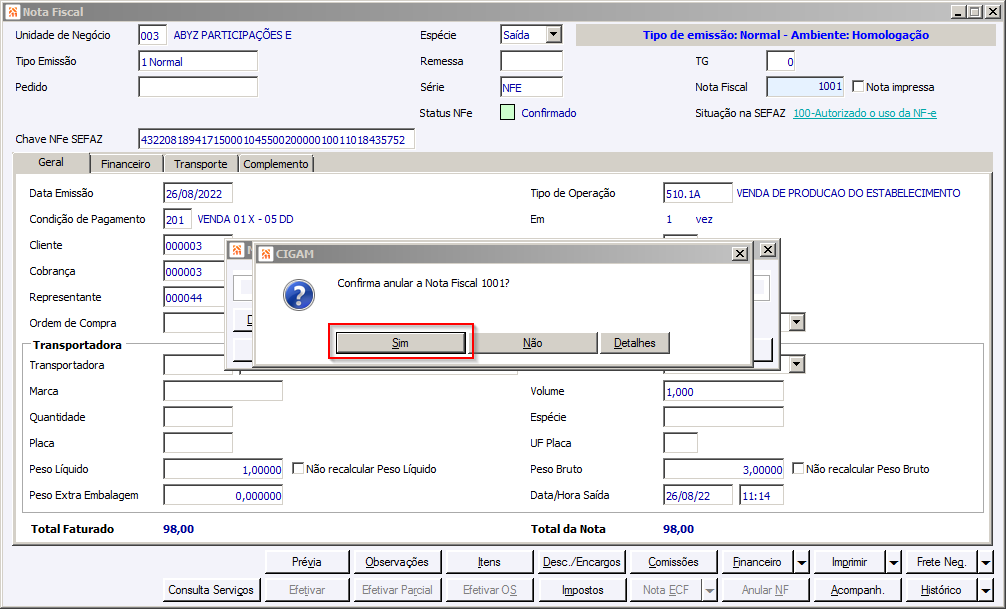This screenshot has width=1006, height=609.
Task: Enable Não recalcular Peso Líquido
Action: pyautogui.click(x=298, y=468)
